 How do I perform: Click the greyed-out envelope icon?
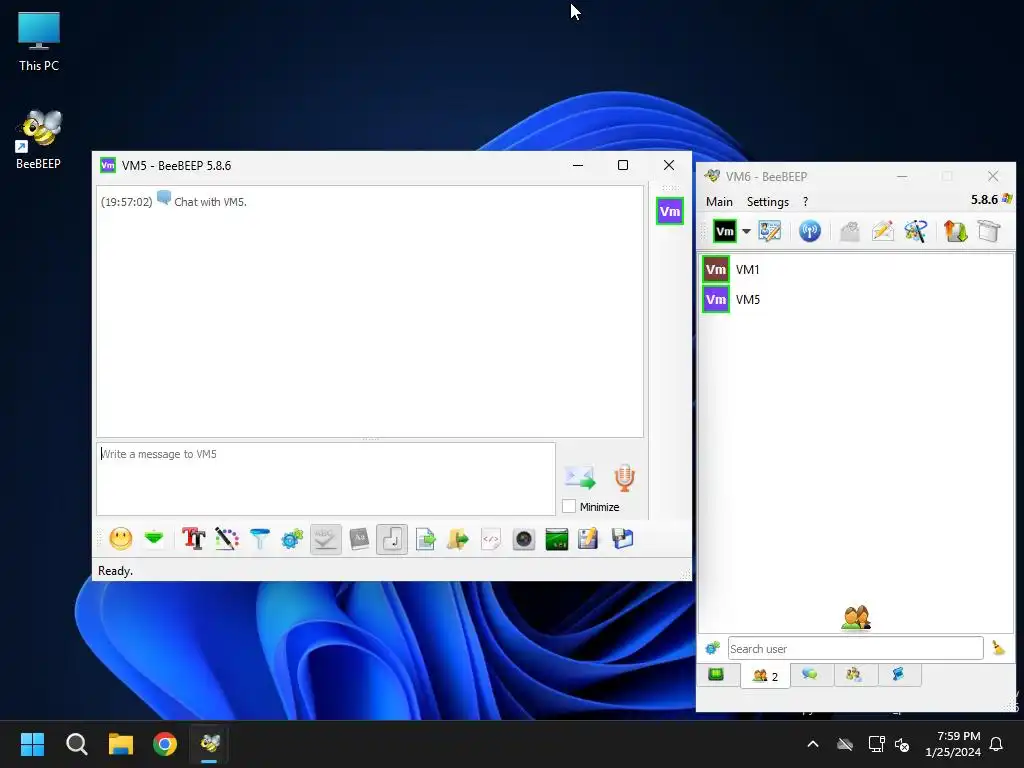pos(849,231)
